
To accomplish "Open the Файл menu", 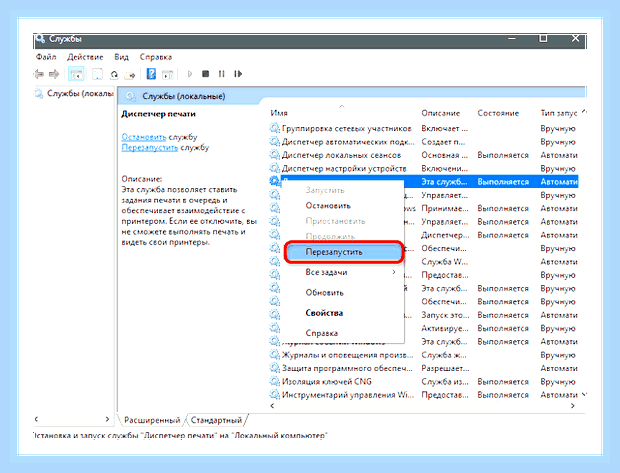I will click(x=46, y=57).
